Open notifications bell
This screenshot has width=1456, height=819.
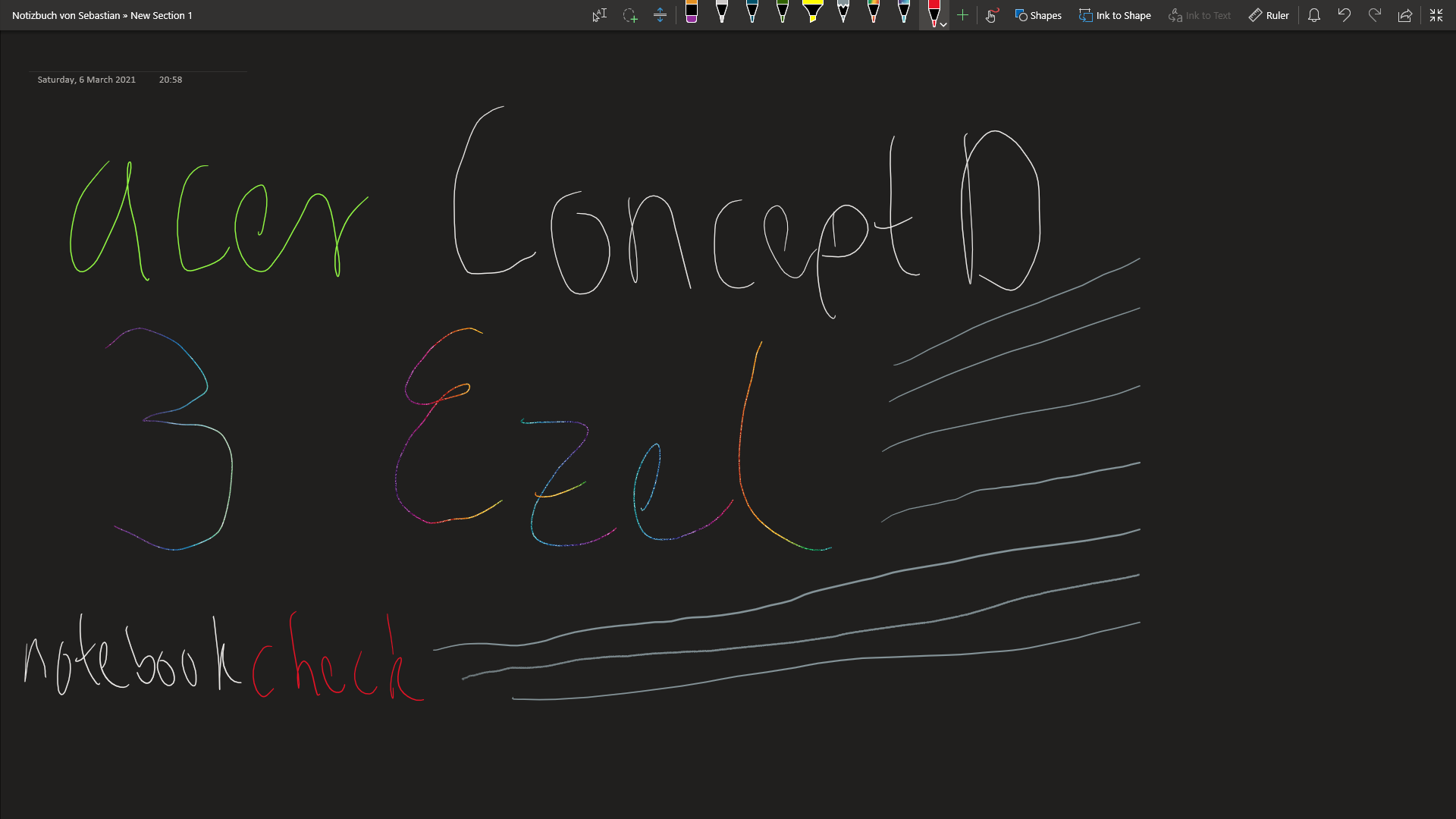(x=1314, y=15)
